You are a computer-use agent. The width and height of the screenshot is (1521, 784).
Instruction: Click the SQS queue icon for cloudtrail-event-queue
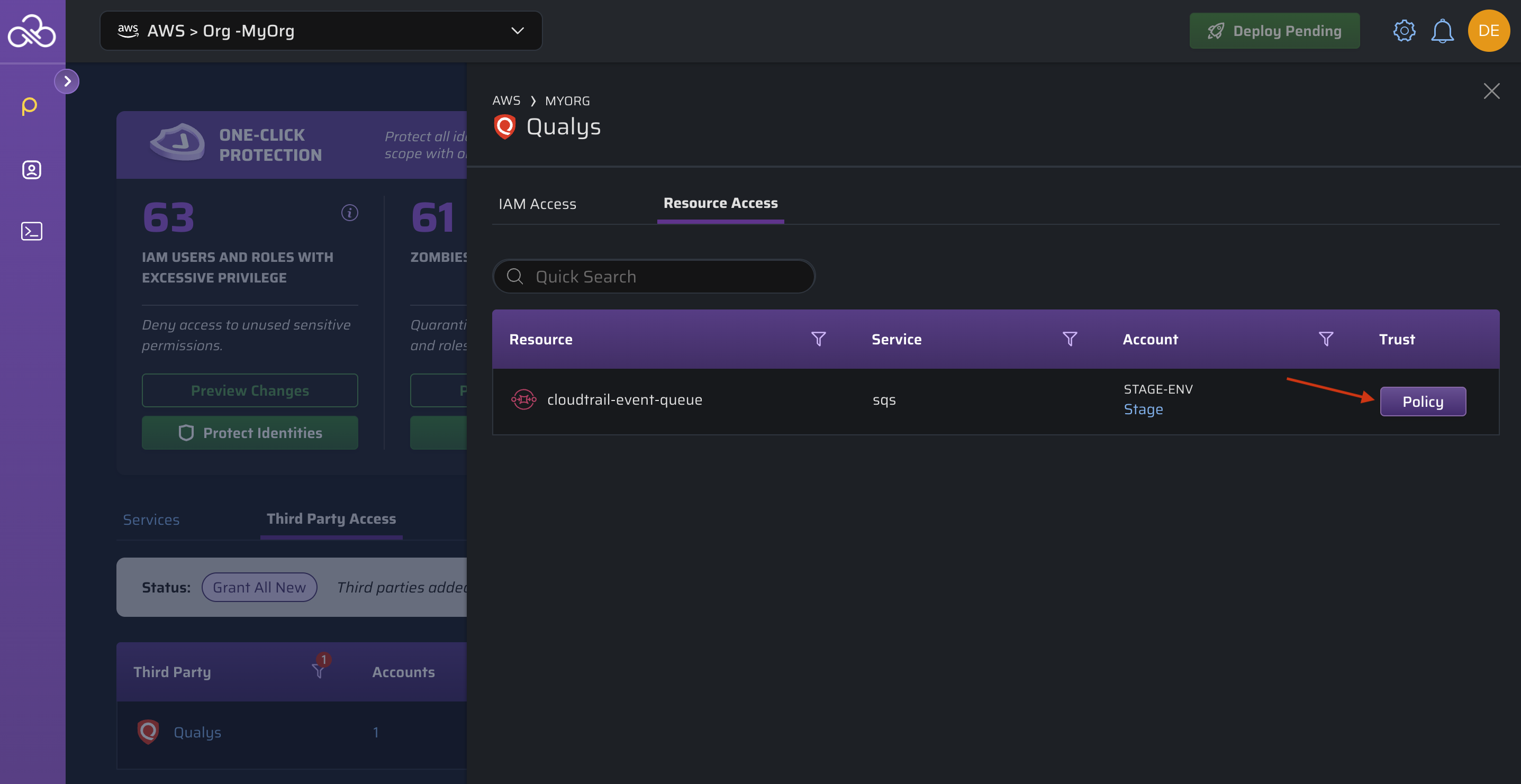(x=523, y=400)
